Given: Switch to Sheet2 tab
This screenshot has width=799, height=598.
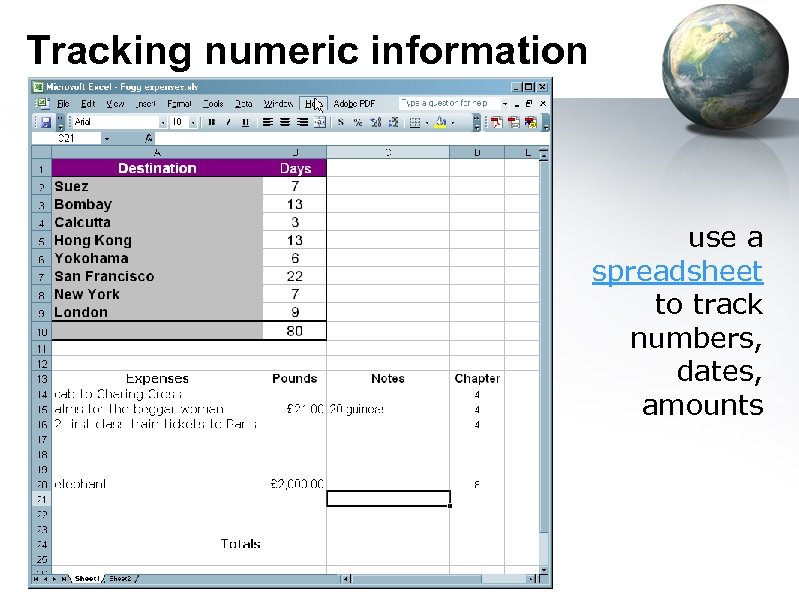Looking at the screenshot, I should (120, 579).
